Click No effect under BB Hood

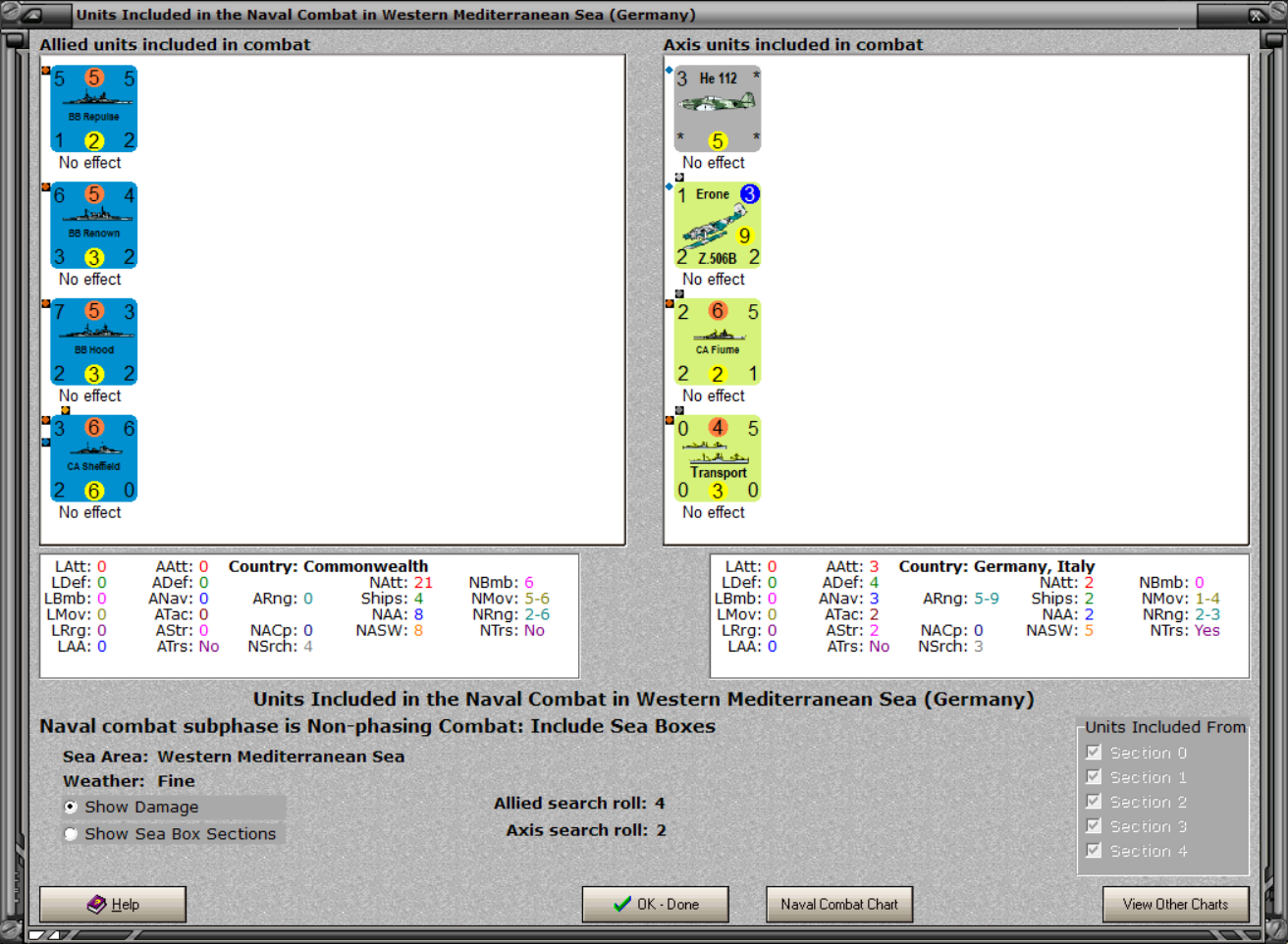89,395
